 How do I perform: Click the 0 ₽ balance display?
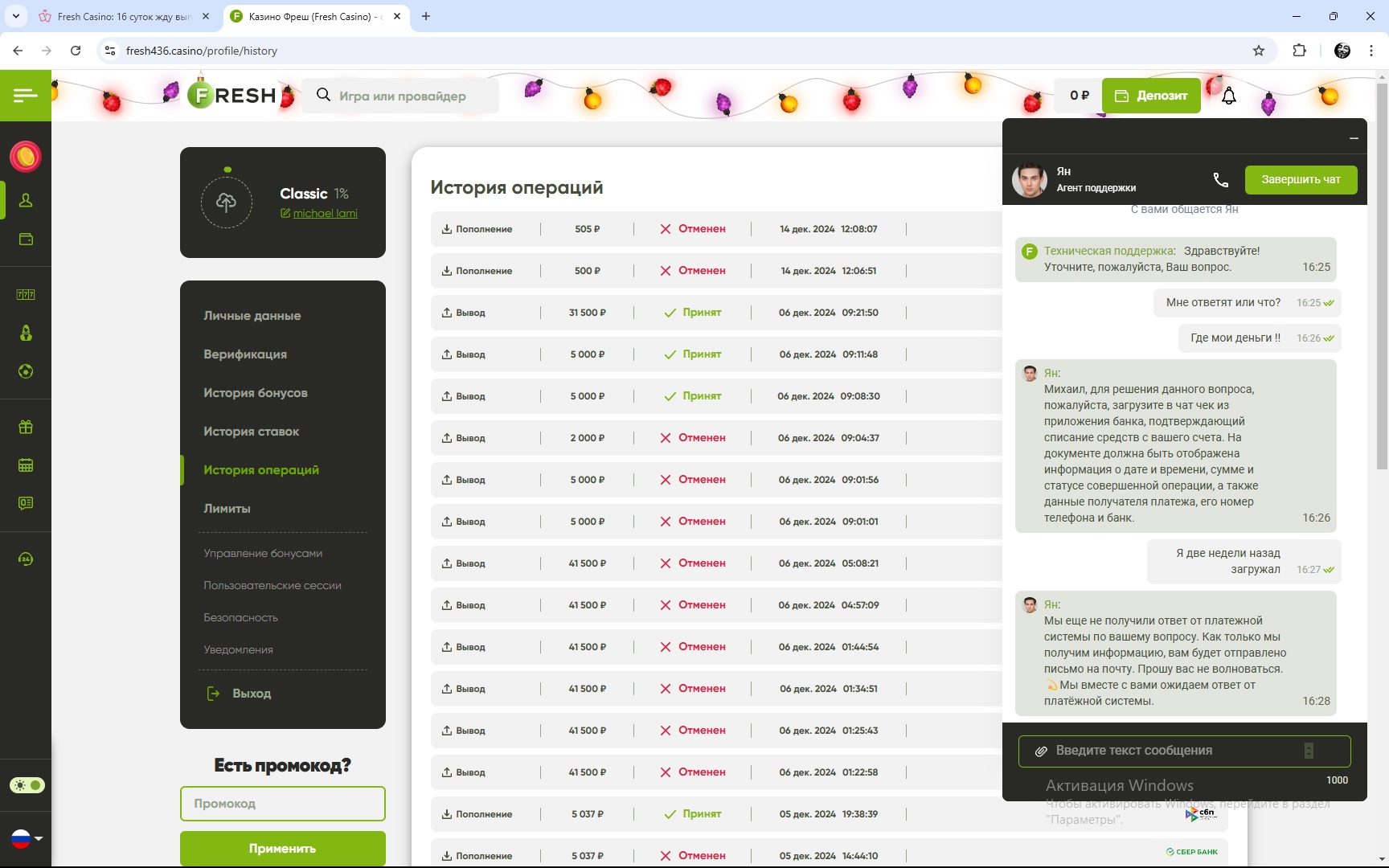(x=1080, y=96)
